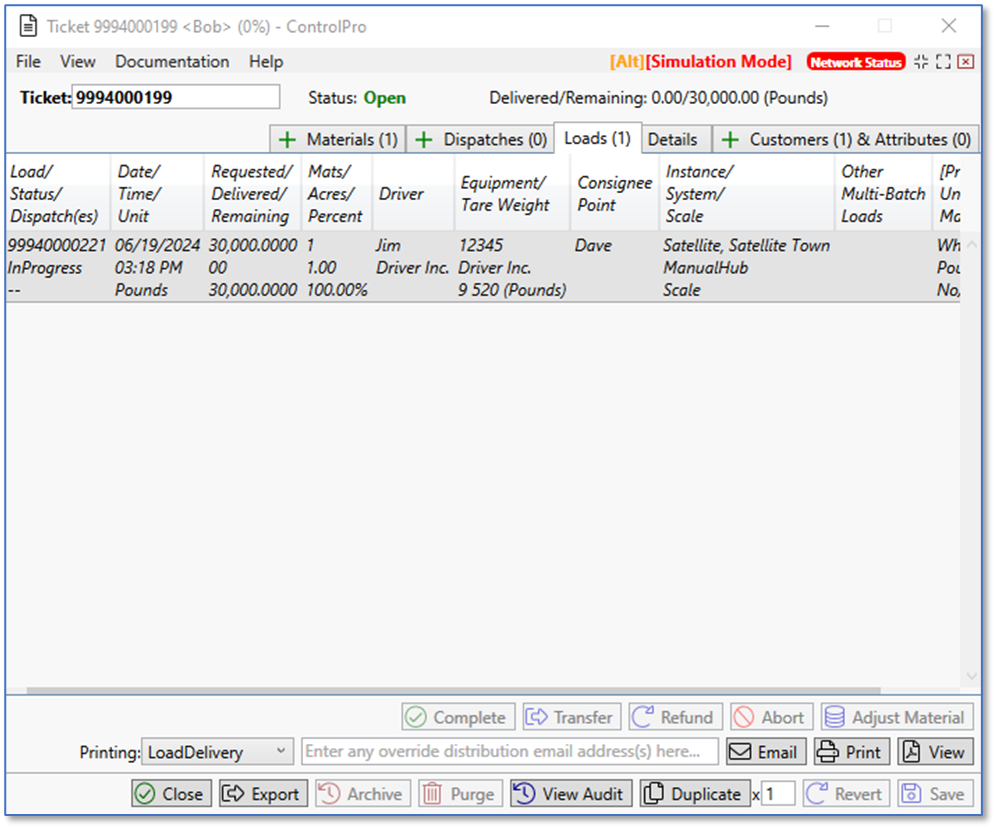Click the green plus on Customers & Attributes tab
The image size is (996, 829).
click(x=730, y=140)
